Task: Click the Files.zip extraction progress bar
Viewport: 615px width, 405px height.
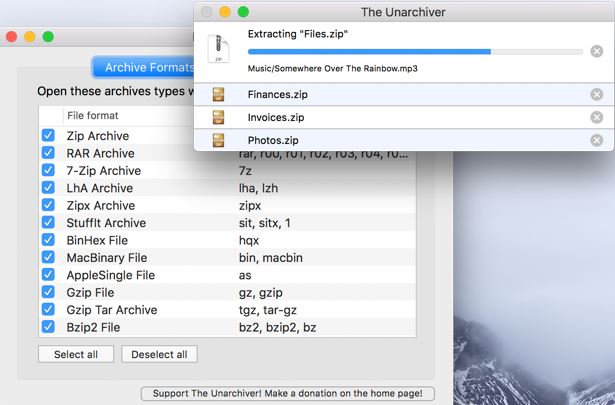Action: [415, 51]
